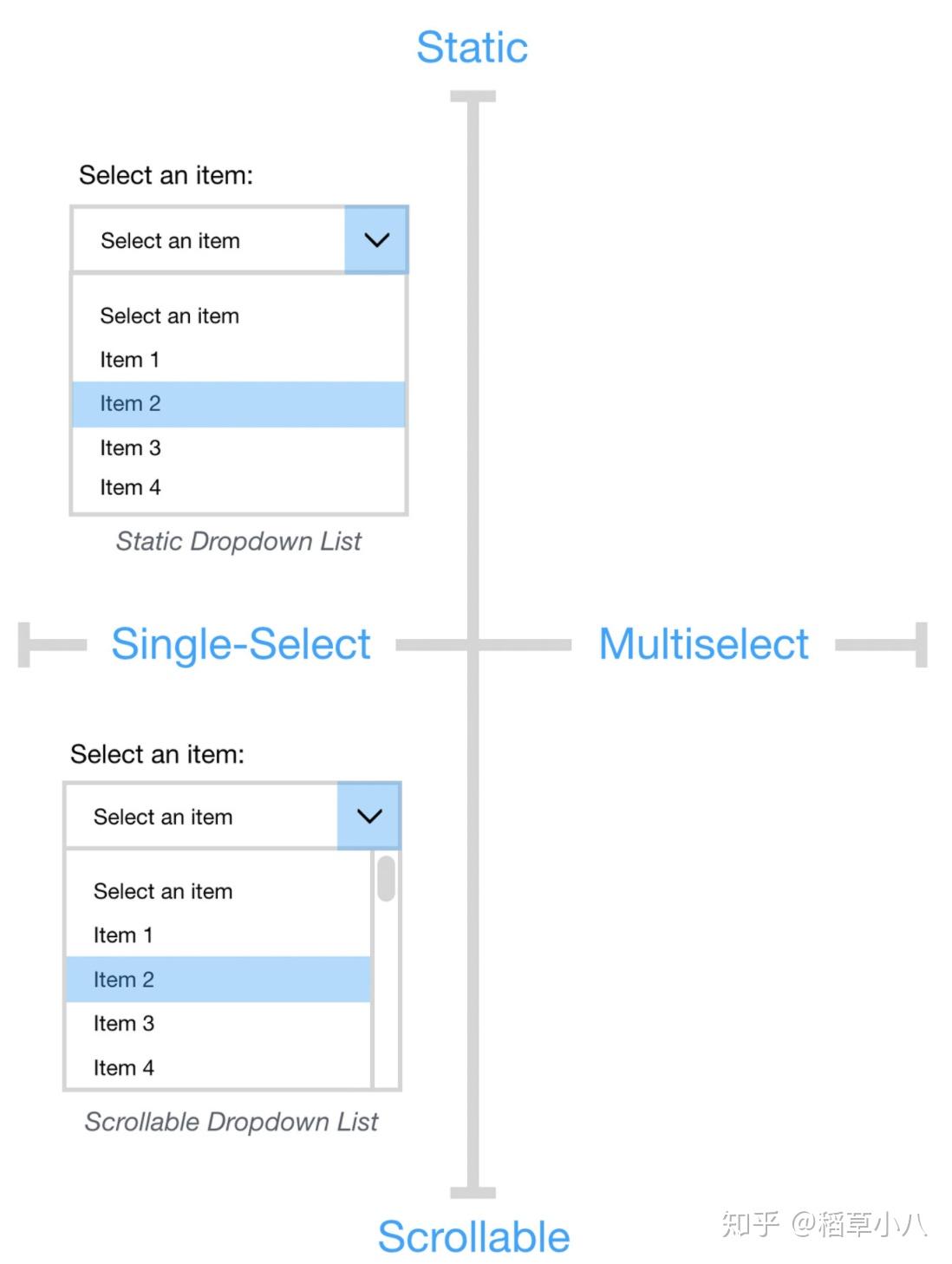Screen dimensions: 952x1264
Task: Choose Item 3 in the static list
Action: click(131, 448)
